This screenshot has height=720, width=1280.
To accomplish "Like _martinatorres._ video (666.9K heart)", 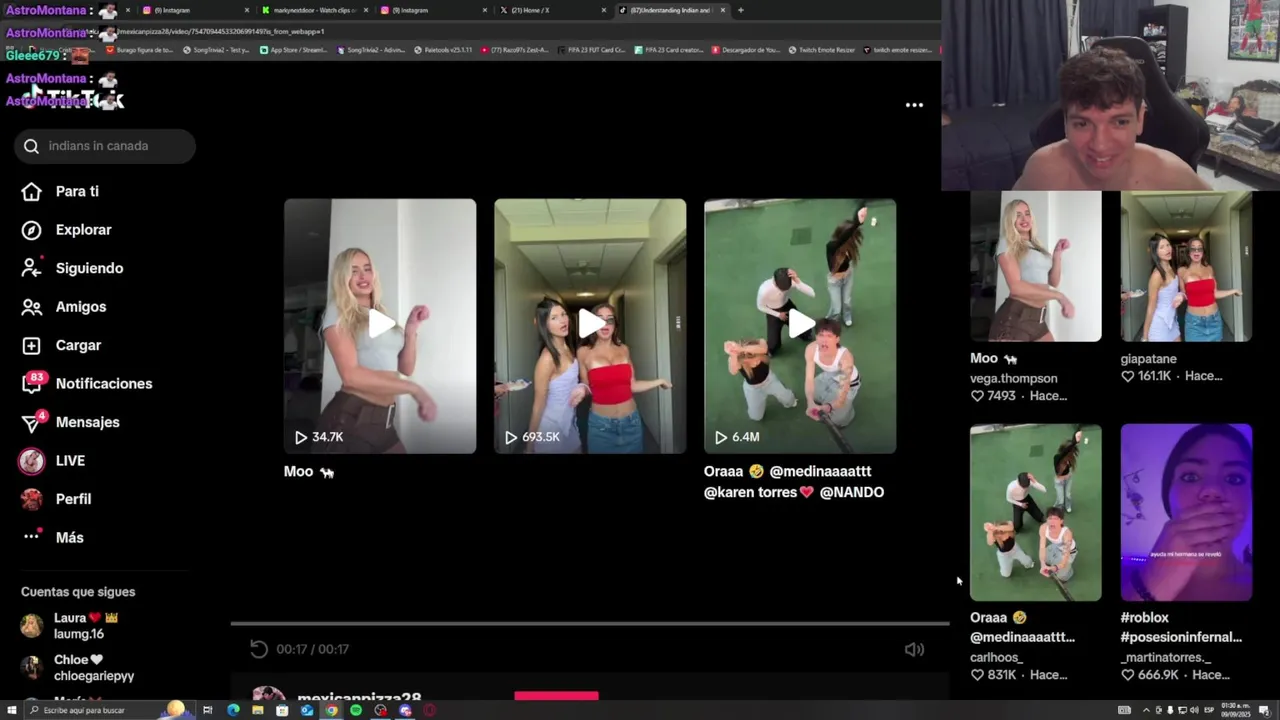I will (1128, 675).
